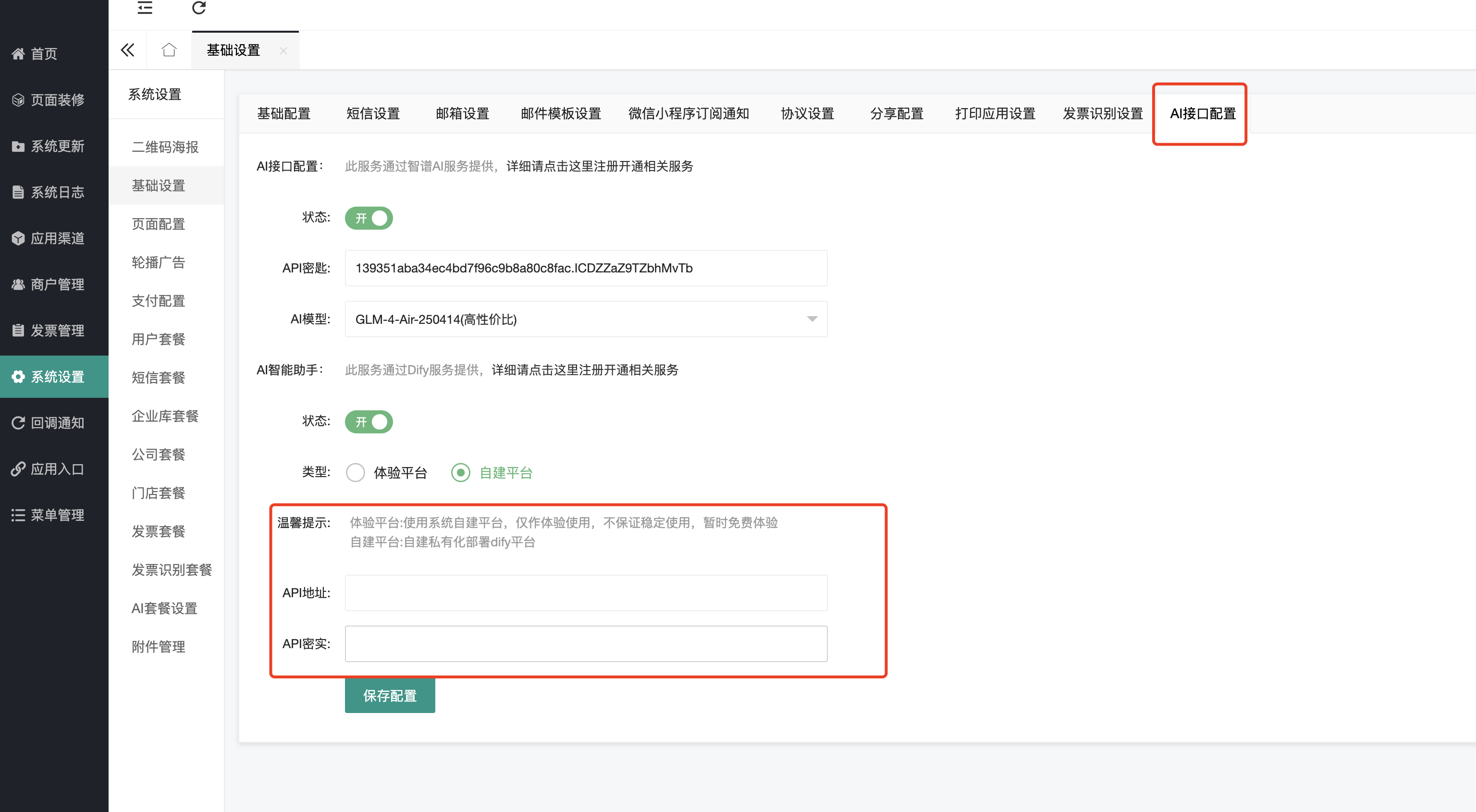This screenshot has height=812, width=1476.
Task: Disable the AI智能助手 status switch
Action: [x=369, y=422]
